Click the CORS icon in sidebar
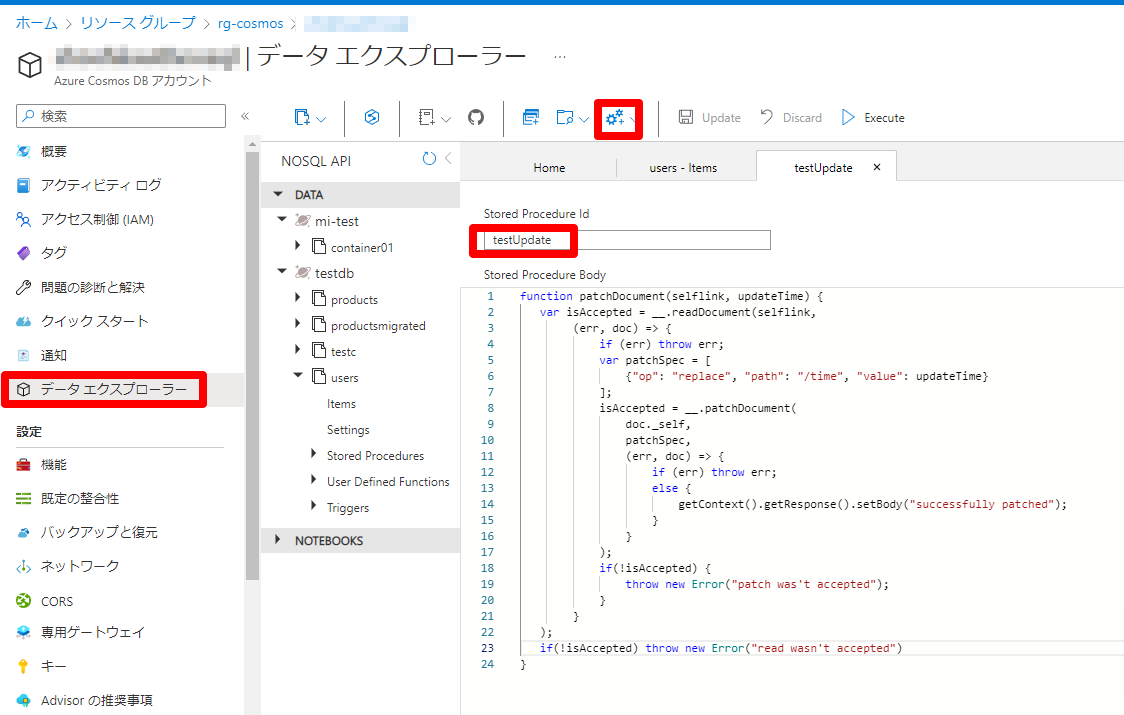The width and height of the screenshot is (1124, 715). click(23, 601)
